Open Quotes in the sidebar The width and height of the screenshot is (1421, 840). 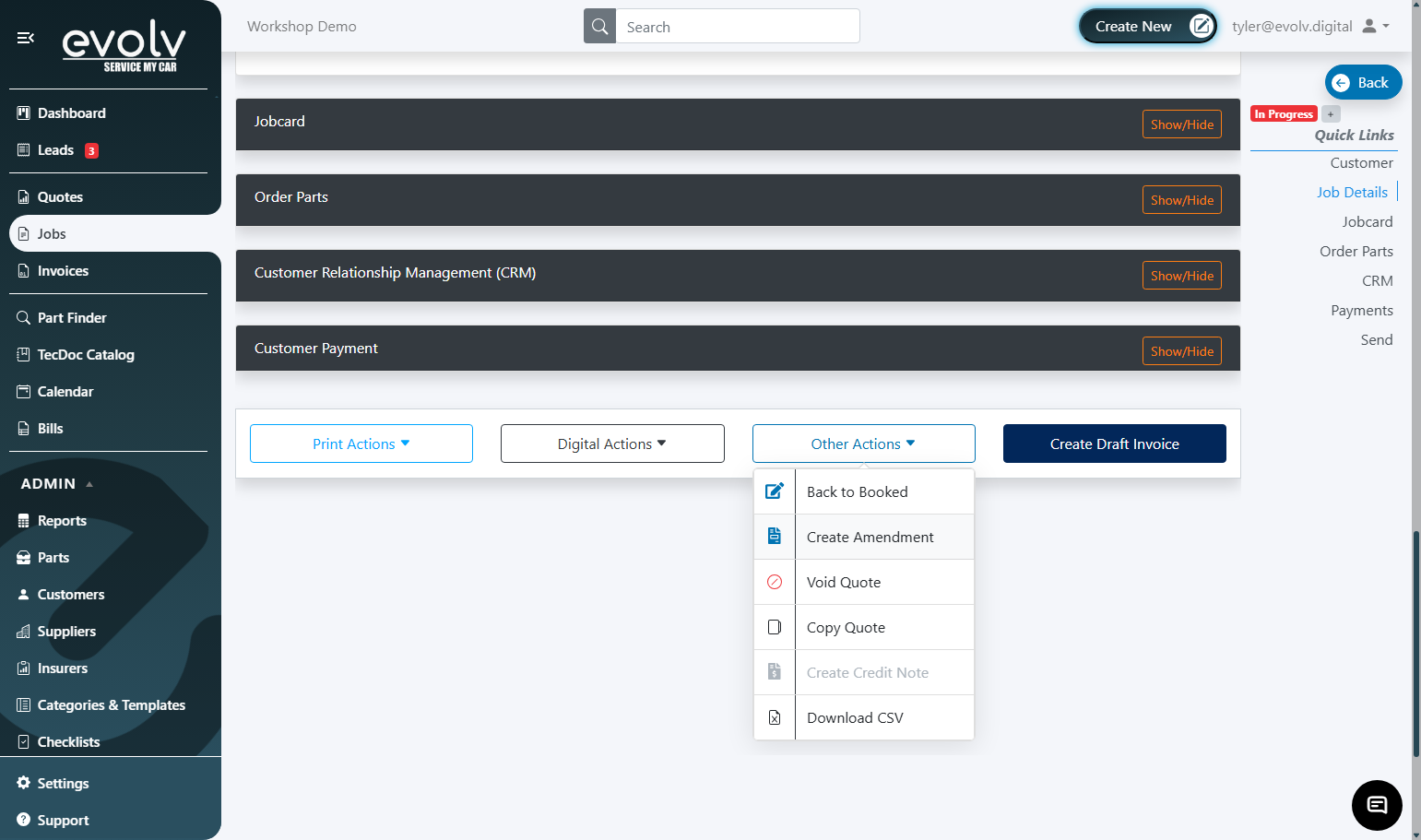[60, 197]
